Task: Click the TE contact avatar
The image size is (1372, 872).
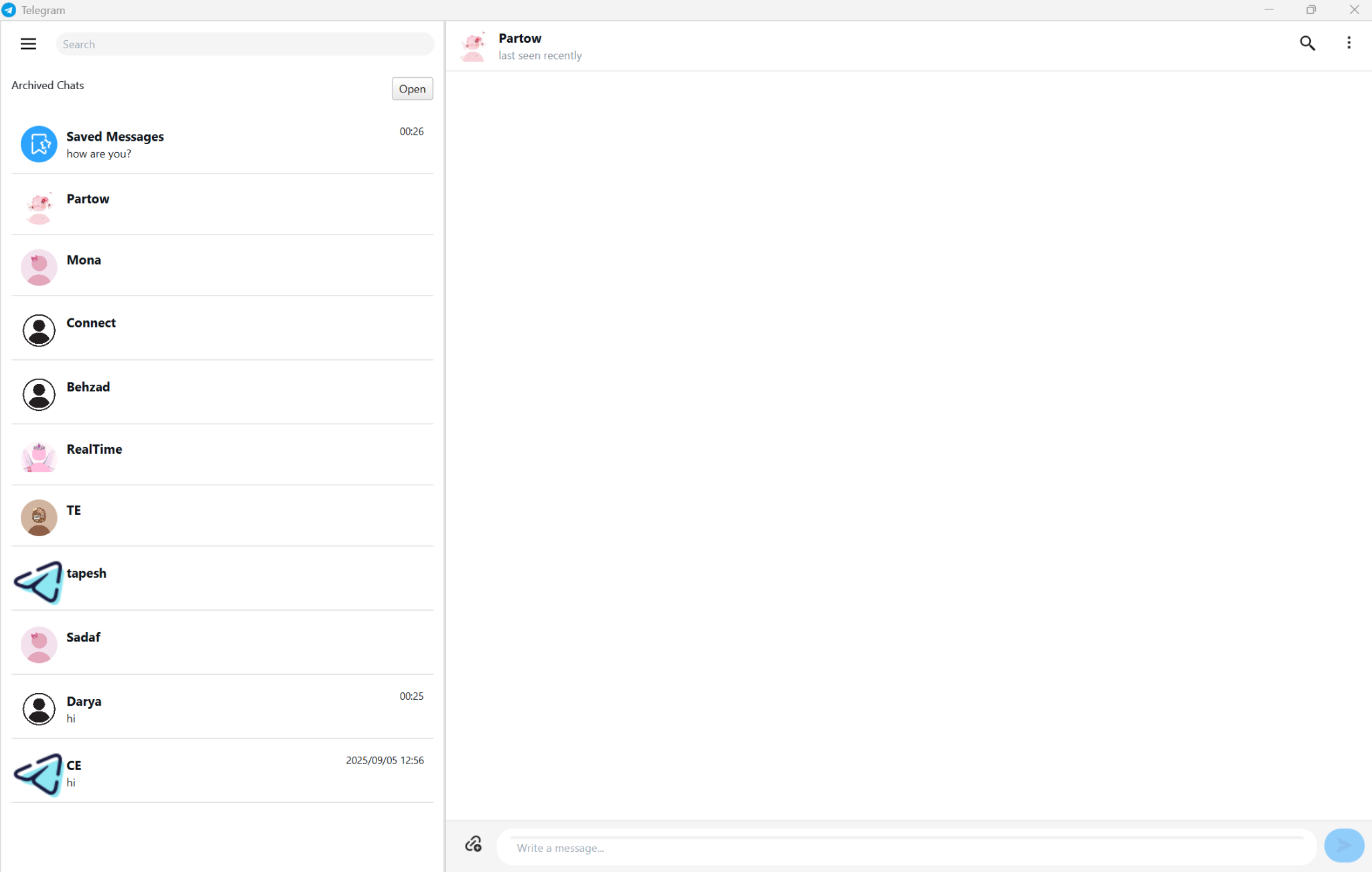Action: click(39, 517)
